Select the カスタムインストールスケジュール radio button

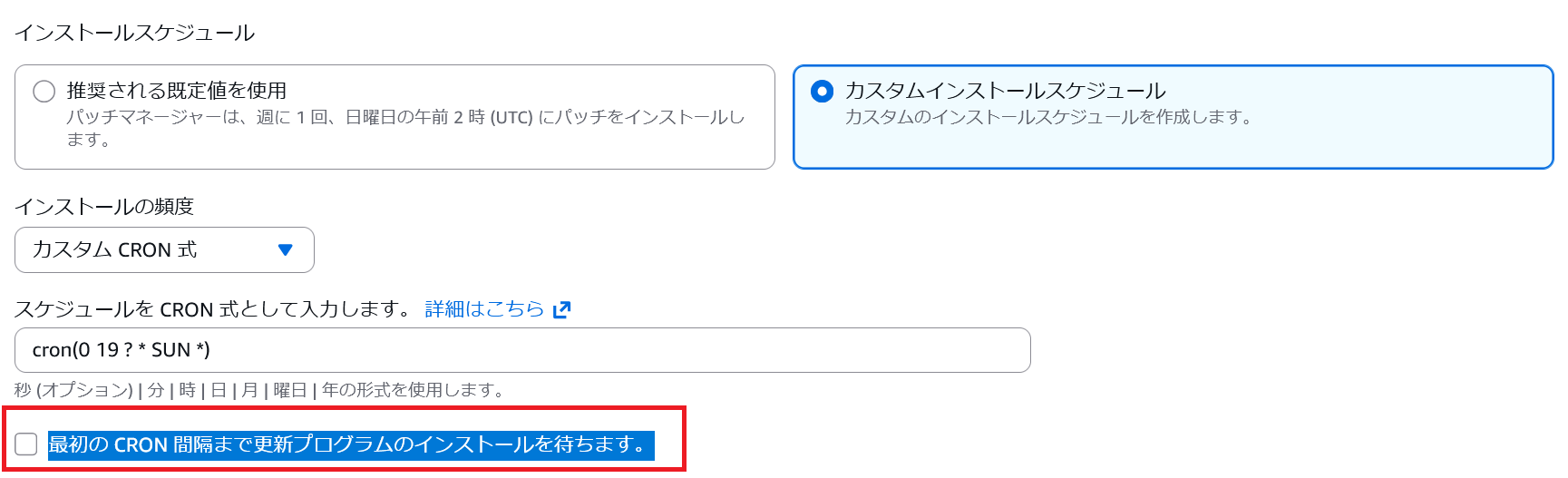(822, 92)
